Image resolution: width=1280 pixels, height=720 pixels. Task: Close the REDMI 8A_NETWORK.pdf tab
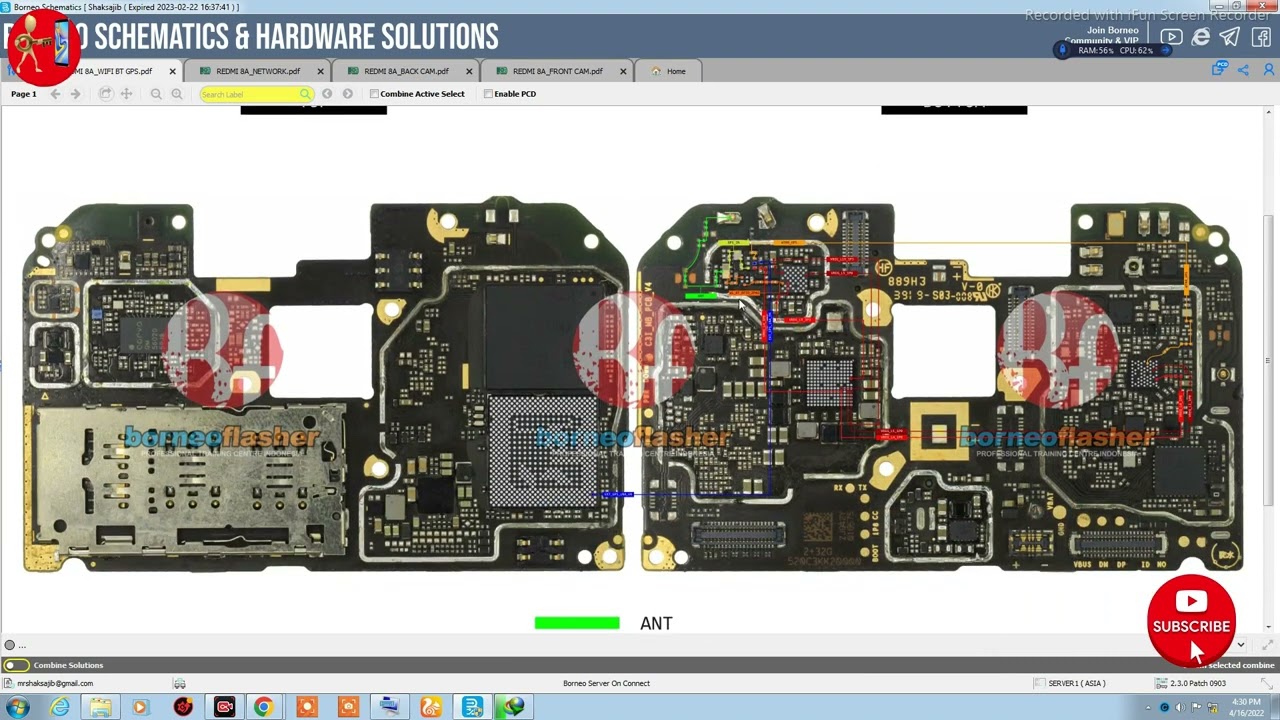click(320, 71)
